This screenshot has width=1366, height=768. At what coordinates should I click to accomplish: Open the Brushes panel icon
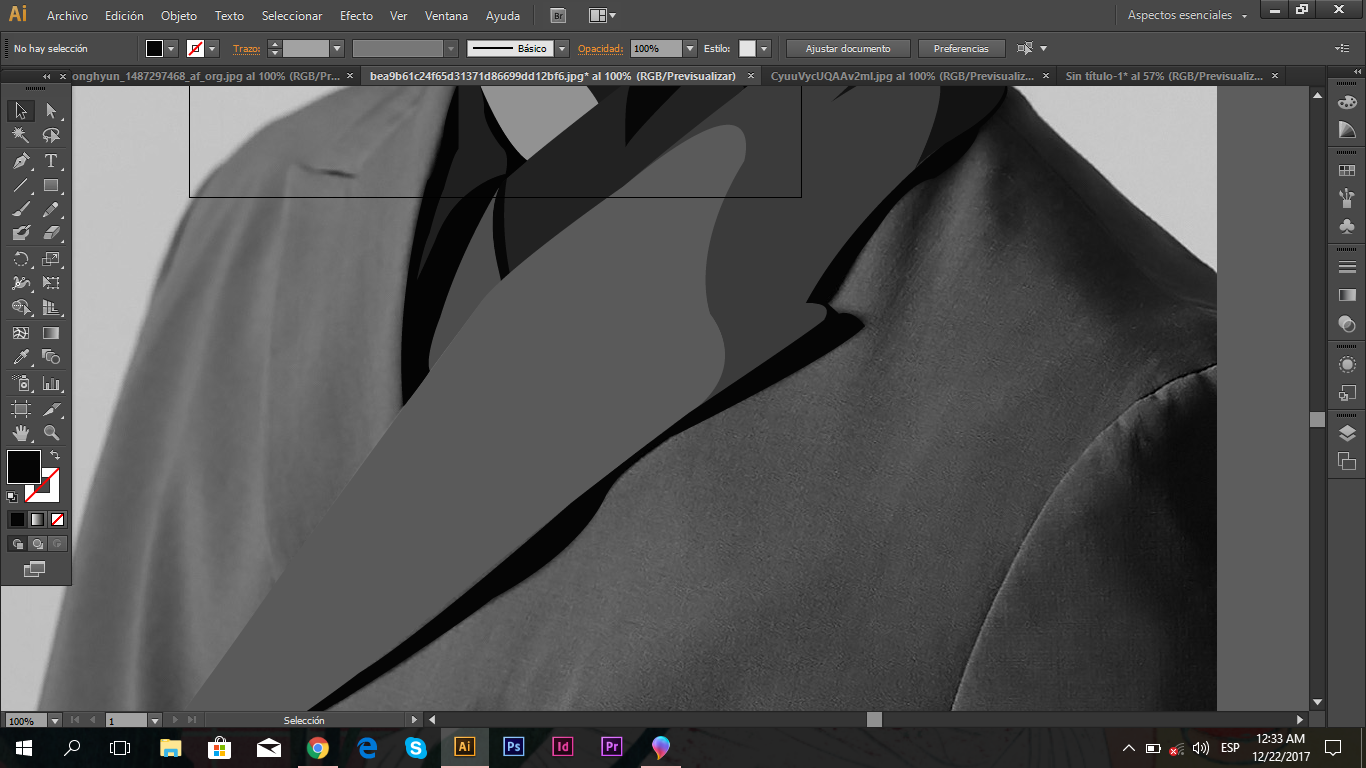pos(1347,198)
